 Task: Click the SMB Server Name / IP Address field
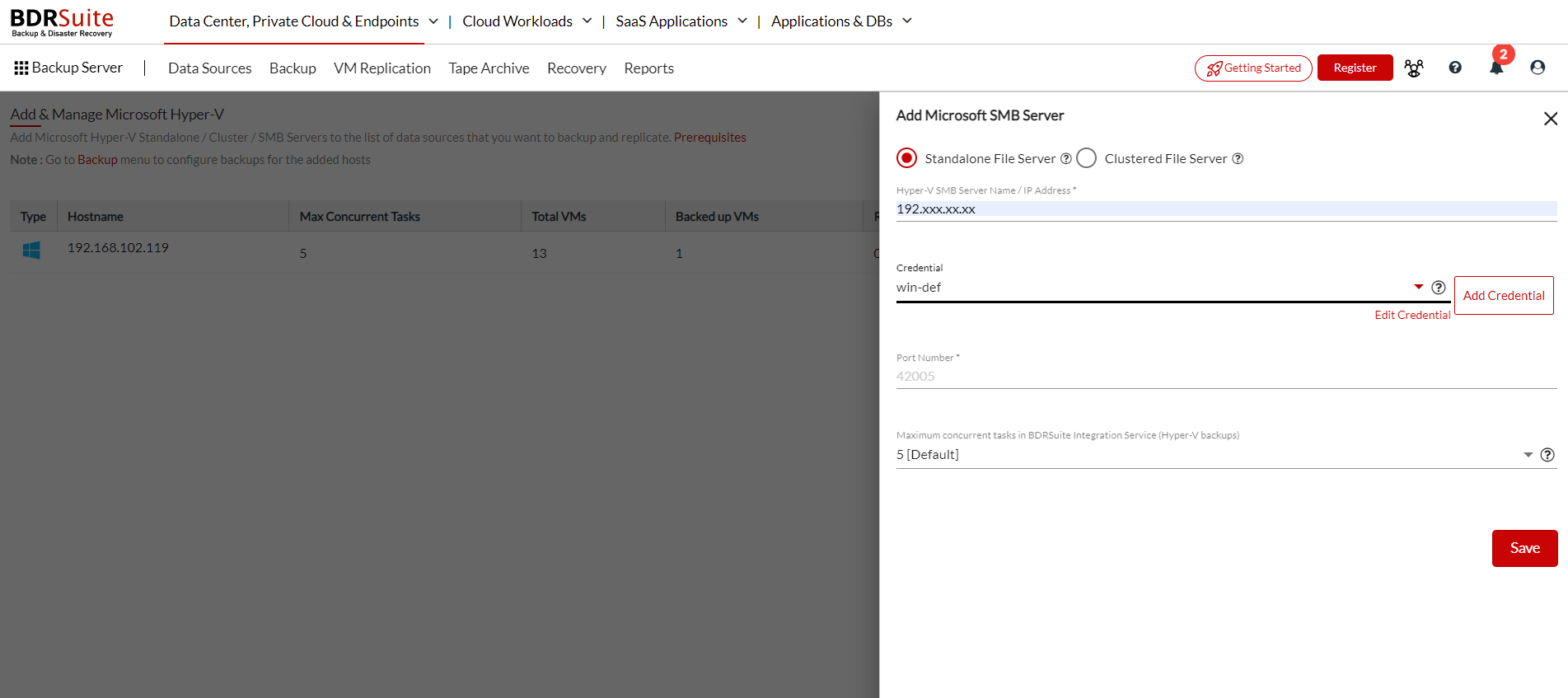(1226, 209)
